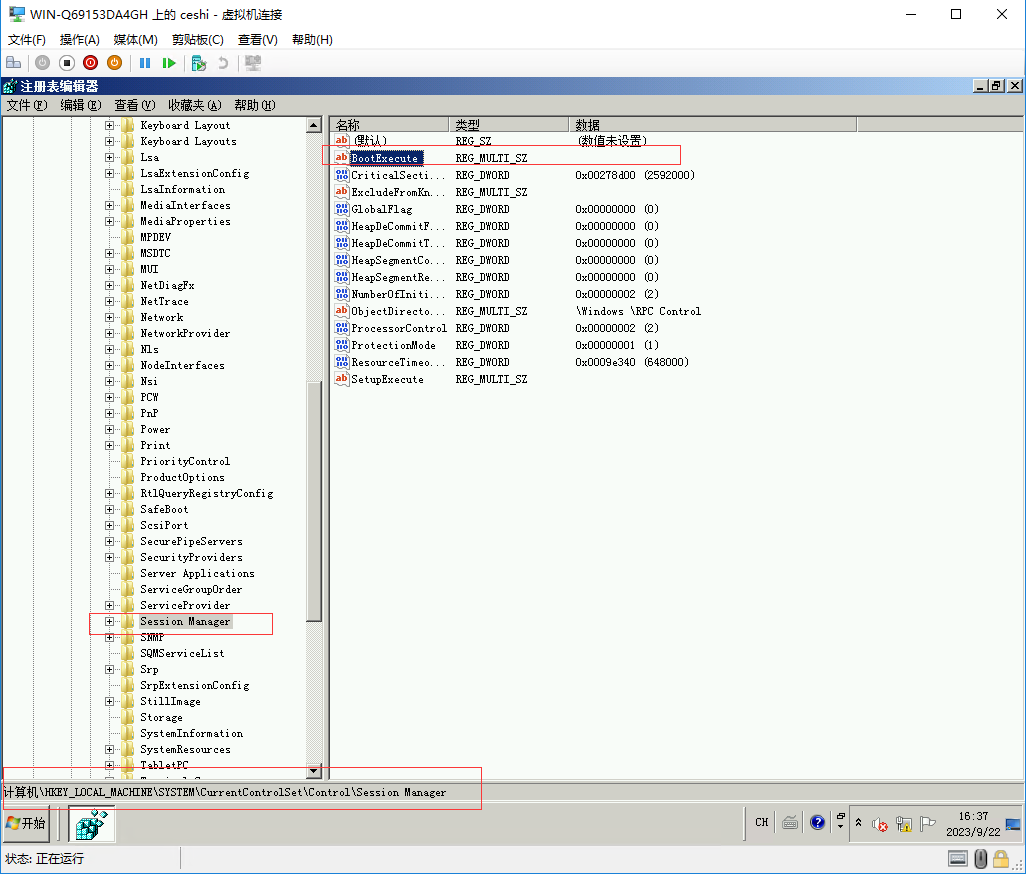This screenshot has width=1026, height=874.
Task: Create a checkpoint using the toolbar icon
Action: point(199,63)
